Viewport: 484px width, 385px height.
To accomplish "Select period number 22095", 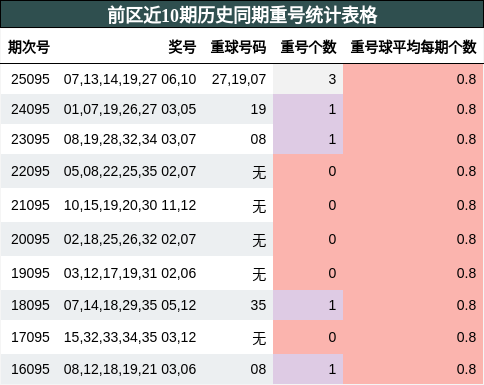I will point(30,171).
